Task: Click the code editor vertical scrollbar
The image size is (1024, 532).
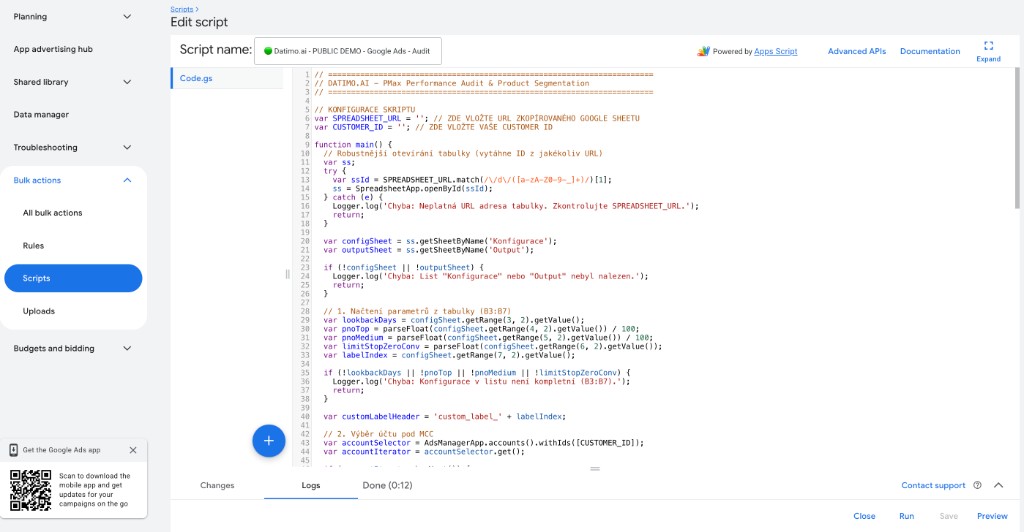Action: (x=1017, y=139)
